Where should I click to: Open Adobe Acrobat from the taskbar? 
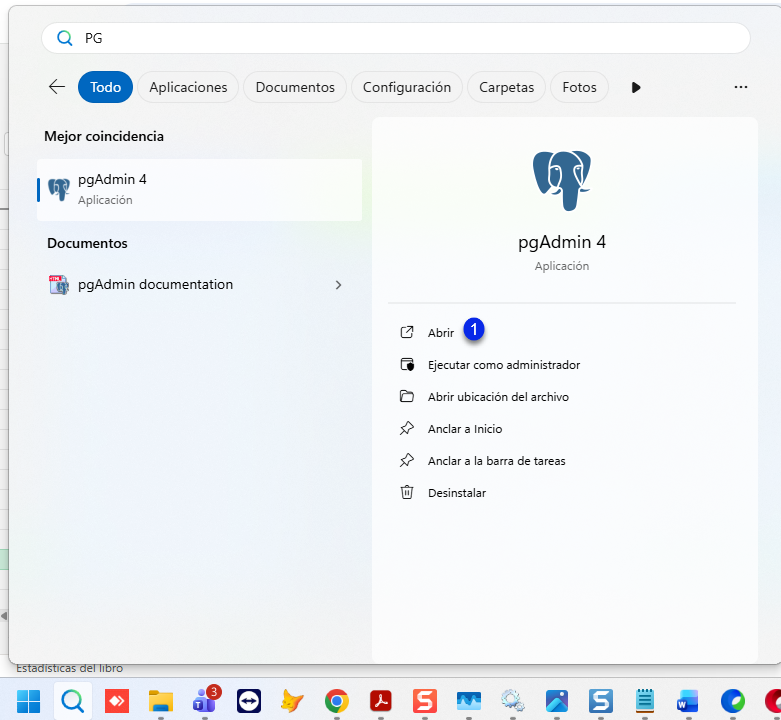381,702
